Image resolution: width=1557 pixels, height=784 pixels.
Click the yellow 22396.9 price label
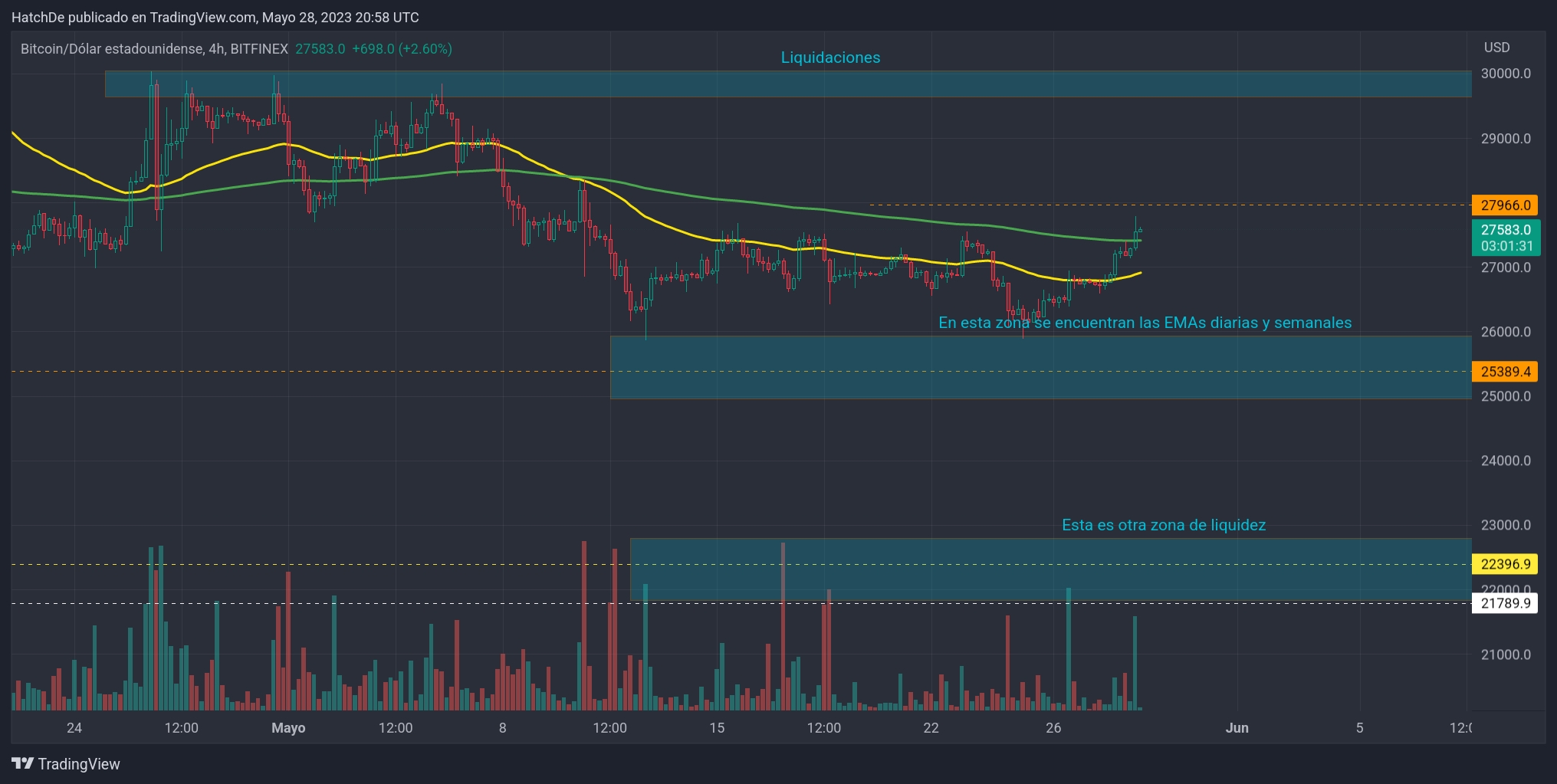coord(1505,564)
